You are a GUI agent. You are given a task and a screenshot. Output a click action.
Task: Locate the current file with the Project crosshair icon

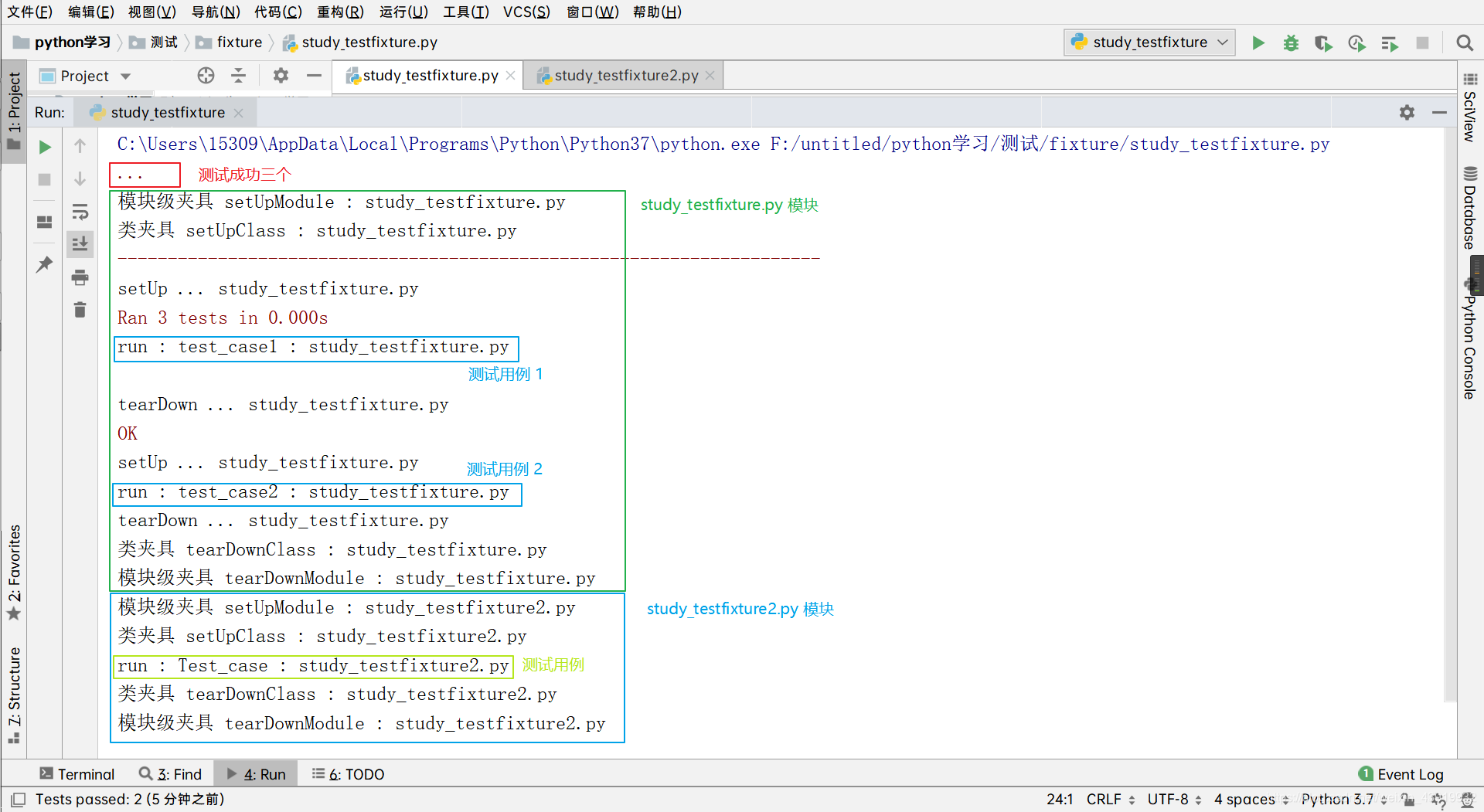coord(206,76)
